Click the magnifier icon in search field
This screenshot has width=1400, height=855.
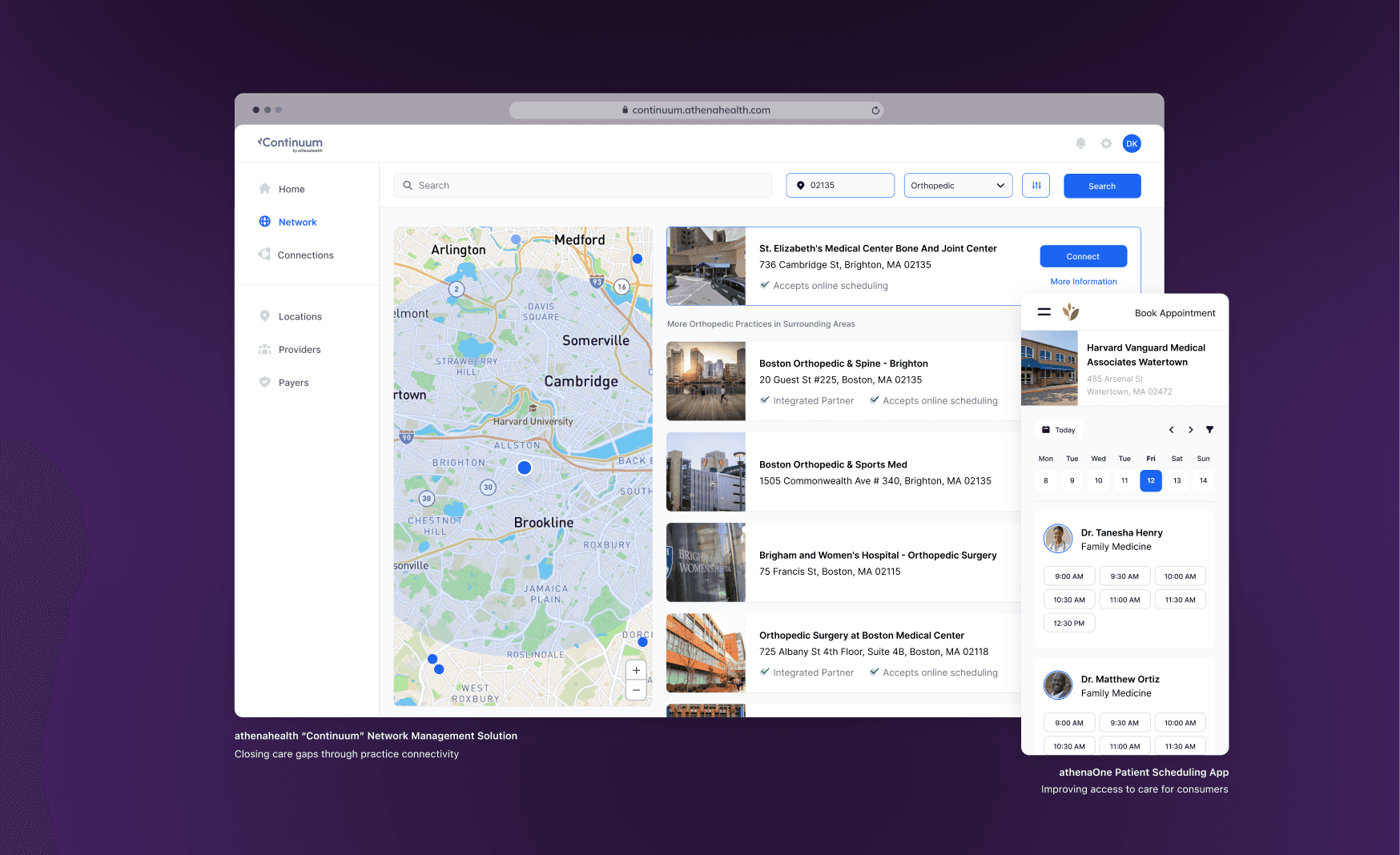(408, 186)
